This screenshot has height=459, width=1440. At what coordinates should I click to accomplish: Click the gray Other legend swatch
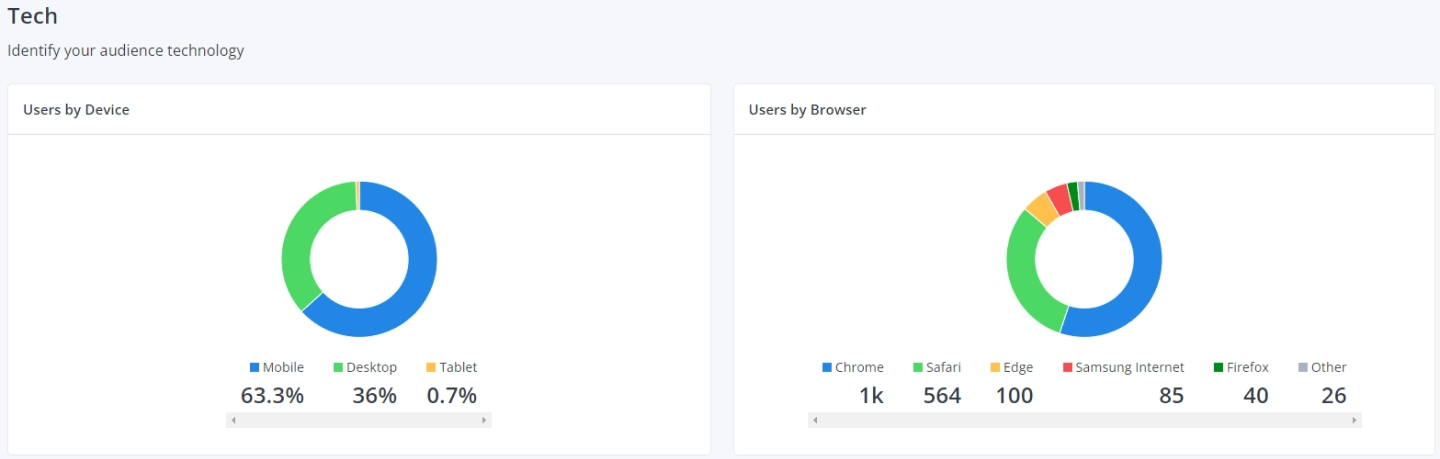1303,367
